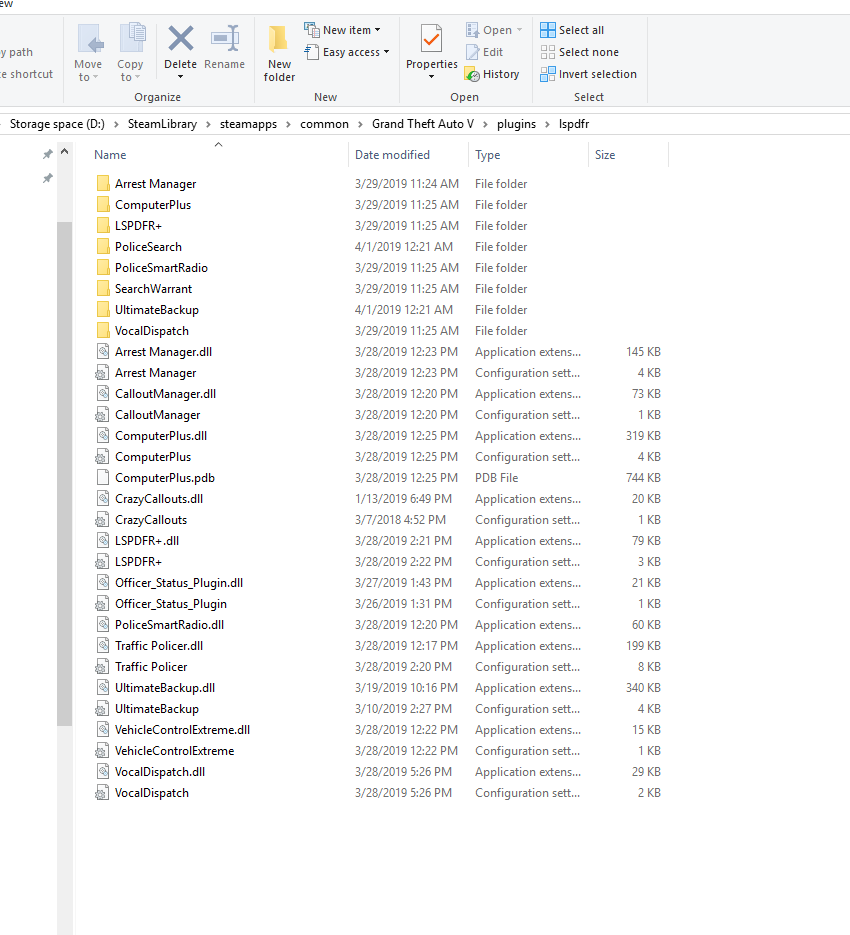Create a New folder from ribbon
The height and width of the screenshot is (935, 850).
[279, 54]
